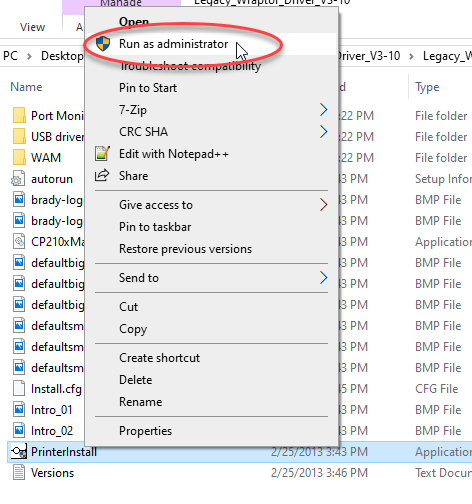Click the WAM folder icon
The image size is (472, 504).
click(x=19, y=157)
